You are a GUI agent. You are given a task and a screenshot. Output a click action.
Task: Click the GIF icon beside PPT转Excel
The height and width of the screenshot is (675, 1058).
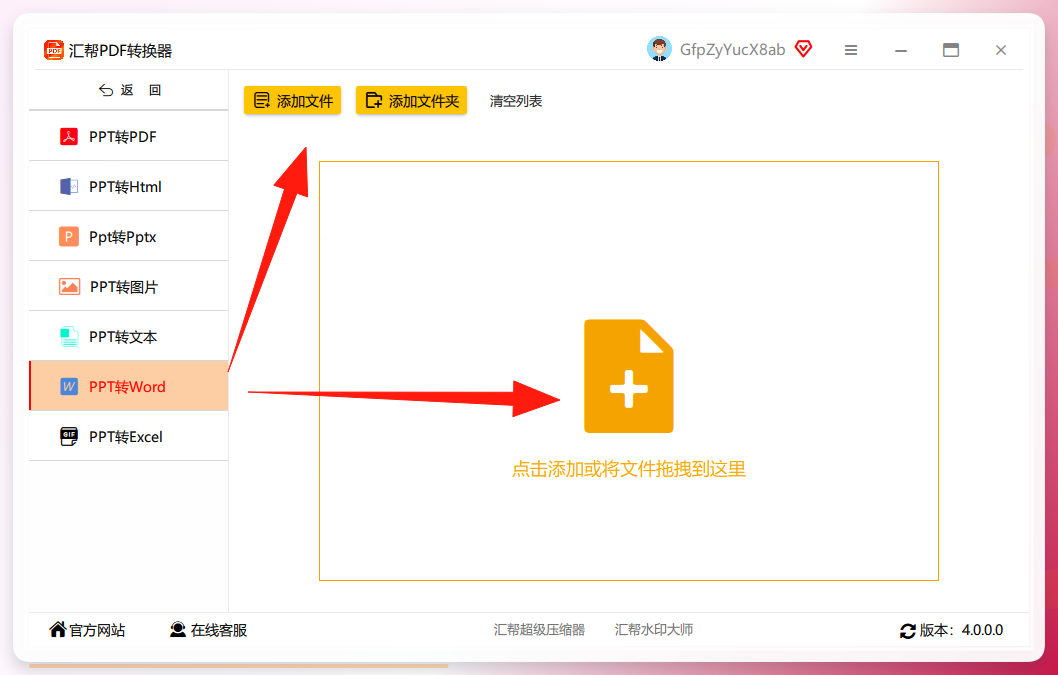[x=69, y=436]
